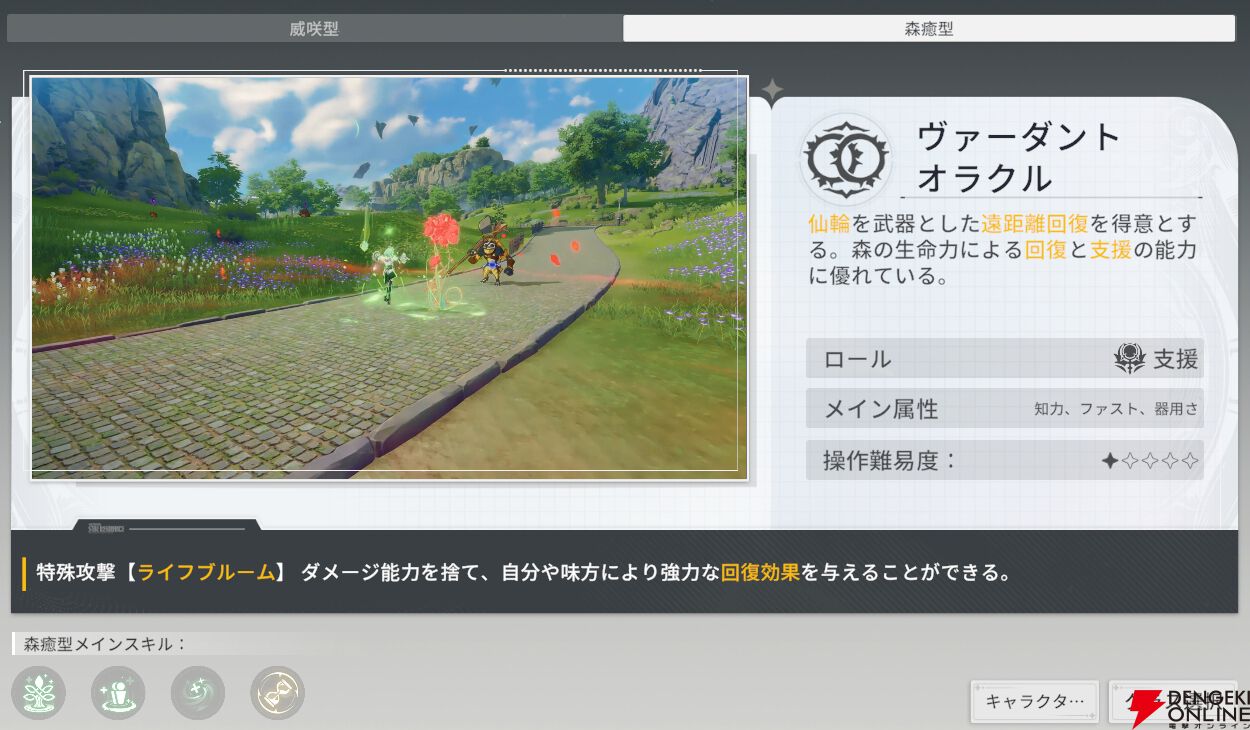Click the highlighted ライフブルーム skill name
The width and height of the screenshot is (1250, 730).
206,573
